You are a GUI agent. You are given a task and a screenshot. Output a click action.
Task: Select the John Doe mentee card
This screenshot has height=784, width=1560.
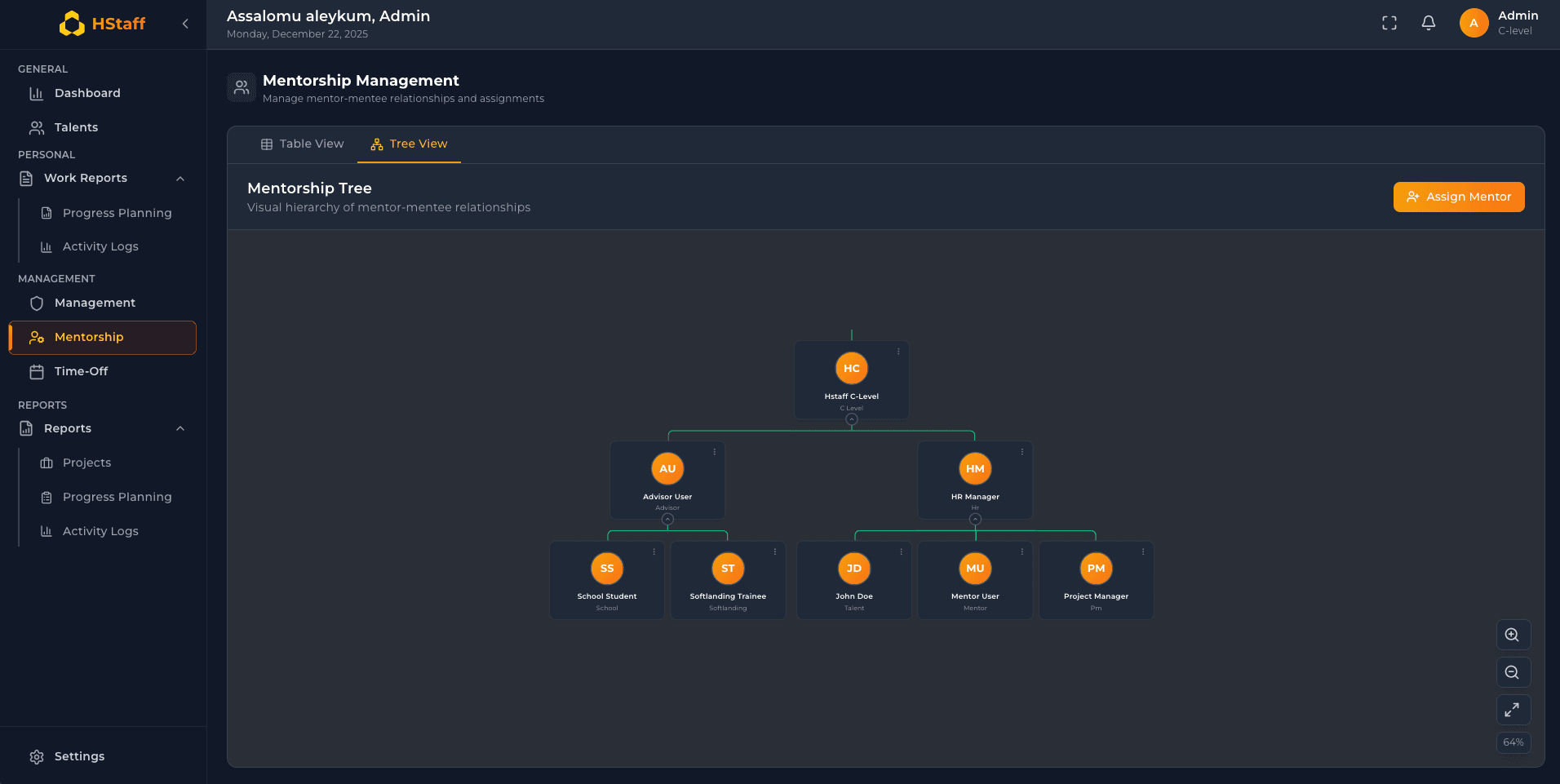point(853,581)
